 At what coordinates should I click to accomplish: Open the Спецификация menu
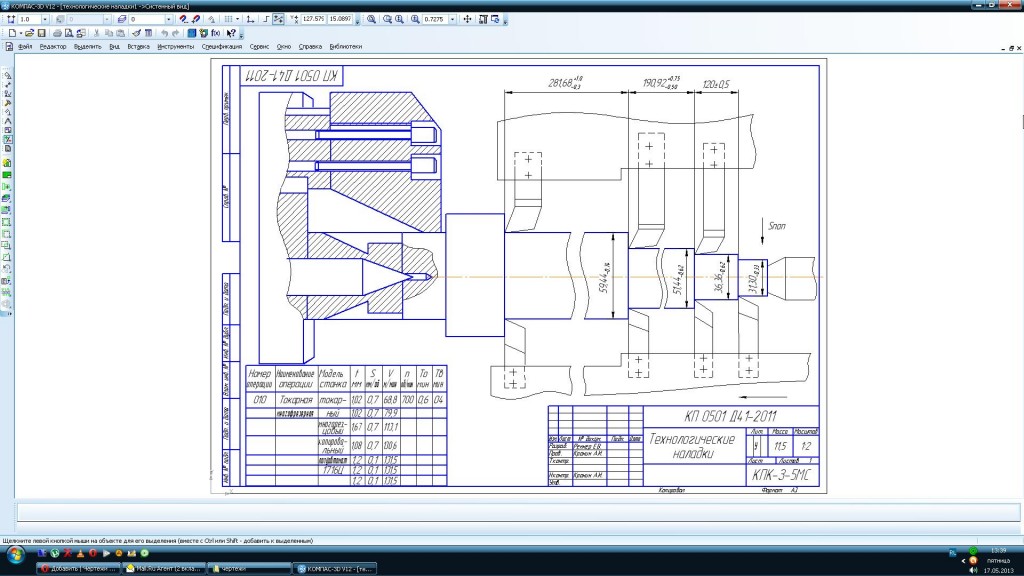click(x=221, y=47)
